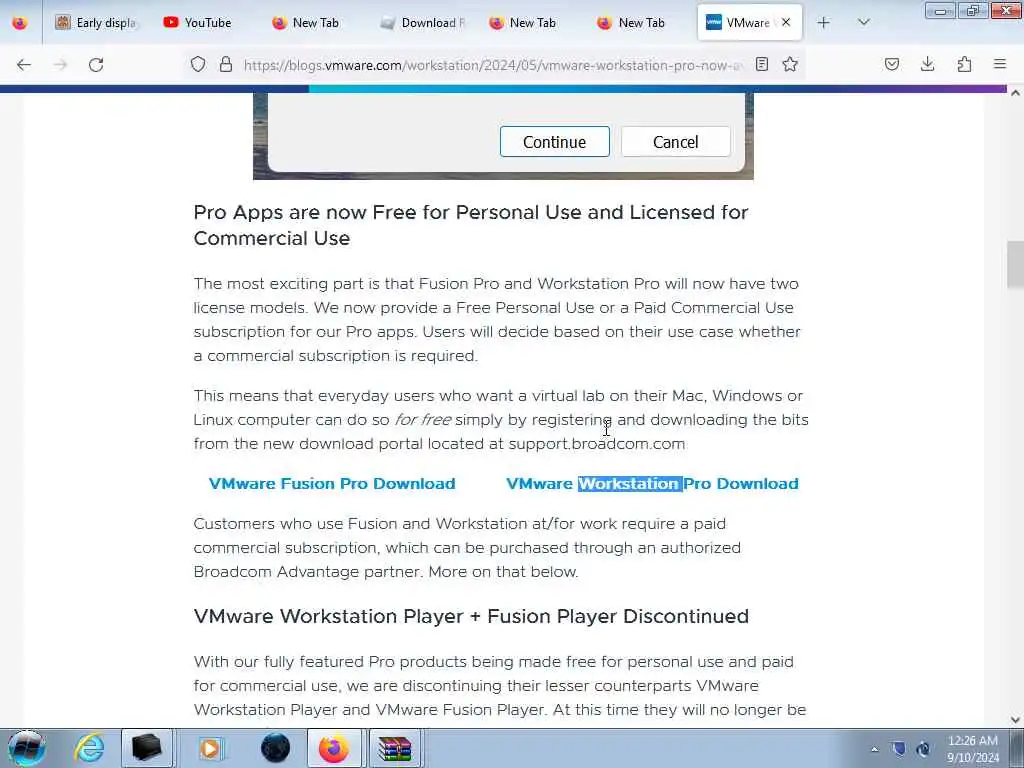
Task: Click scrollbar up arrow
Action: 1015,93
